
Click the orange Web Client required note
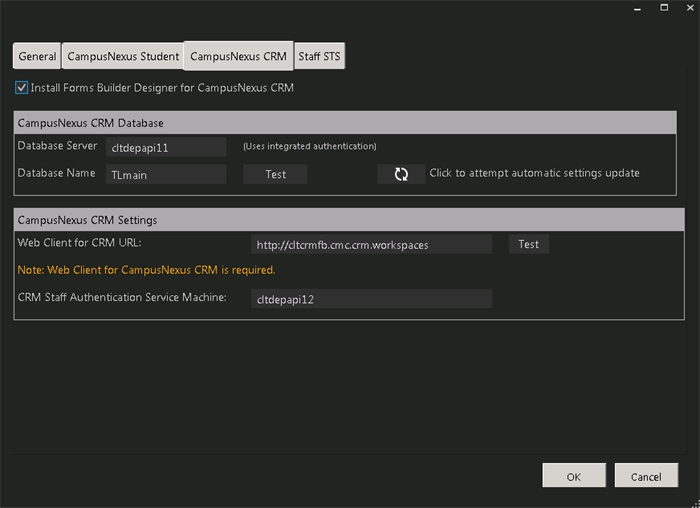146,270
